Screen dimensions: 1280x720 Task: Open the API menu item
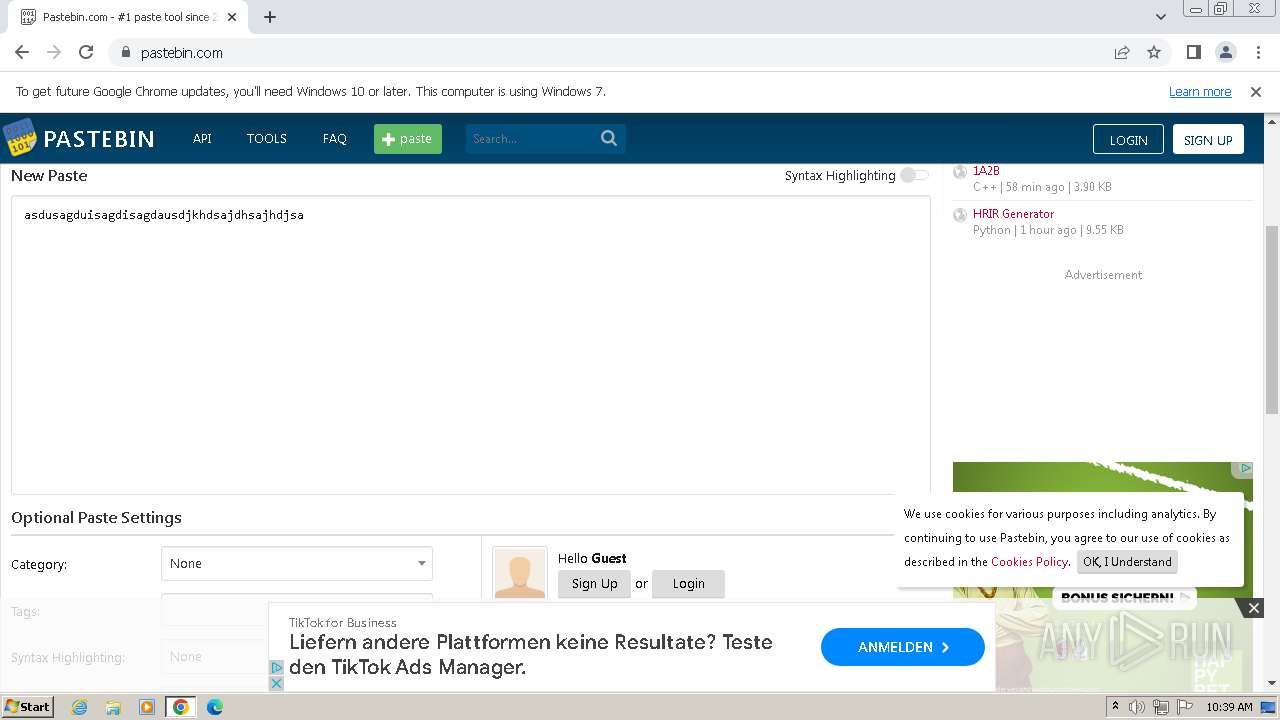[x=202, y=139]
